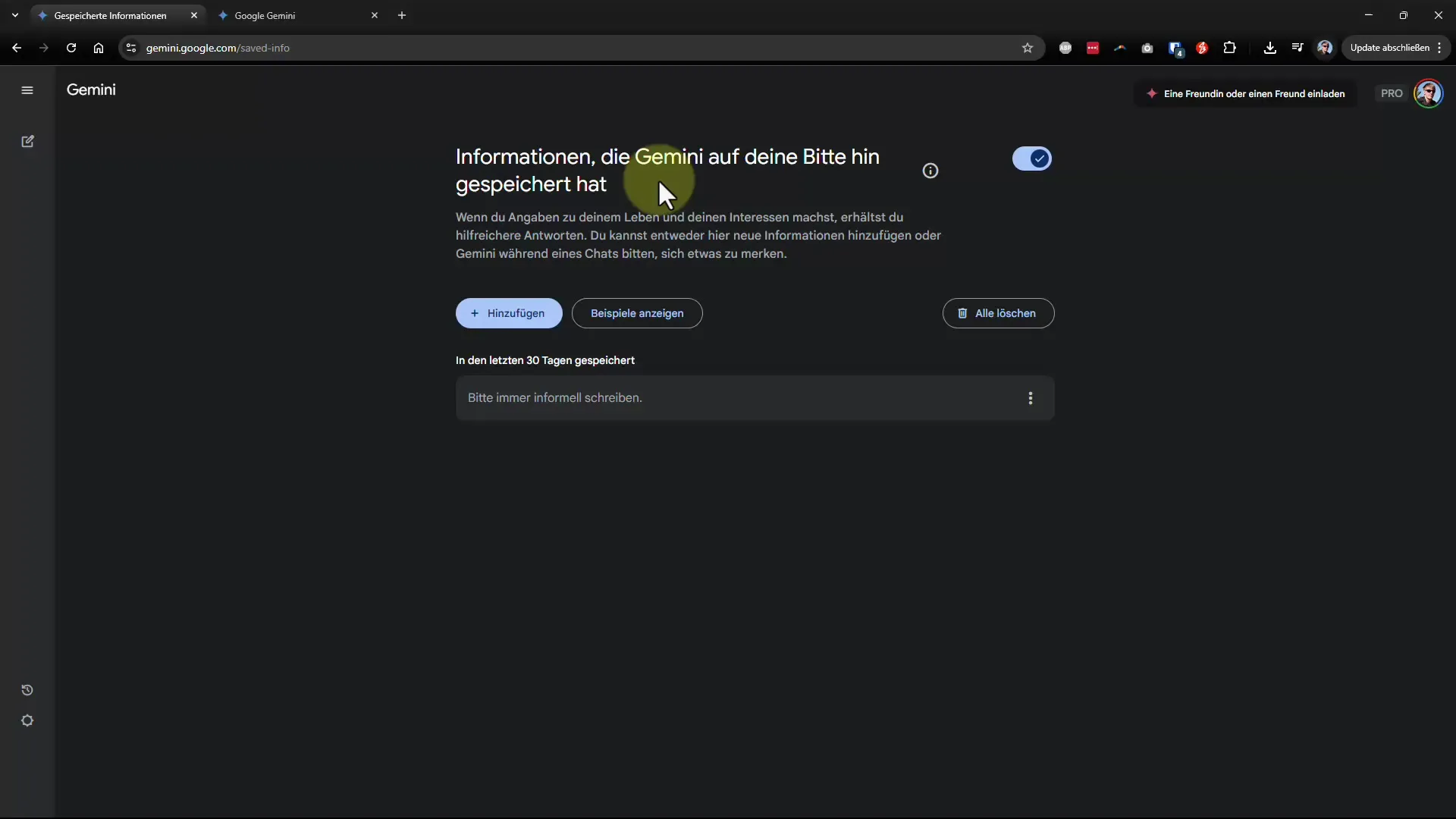Open browser profile avatar in toolbar
The image size is (1456, 819).
1325,48
